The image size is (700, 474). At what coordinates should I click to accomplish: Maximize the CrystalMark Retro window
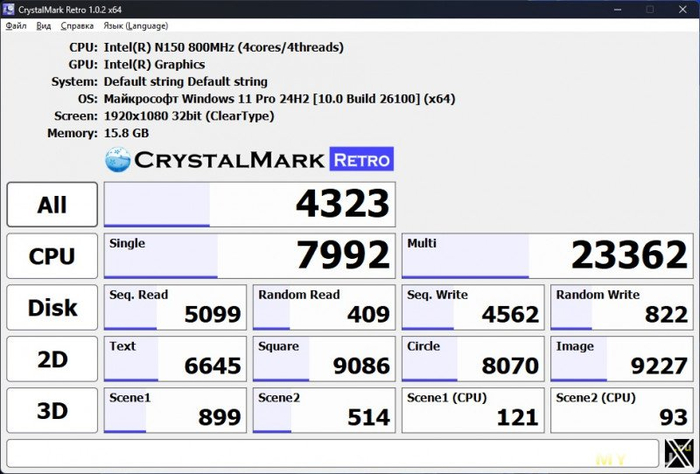(x=648, y=9)
